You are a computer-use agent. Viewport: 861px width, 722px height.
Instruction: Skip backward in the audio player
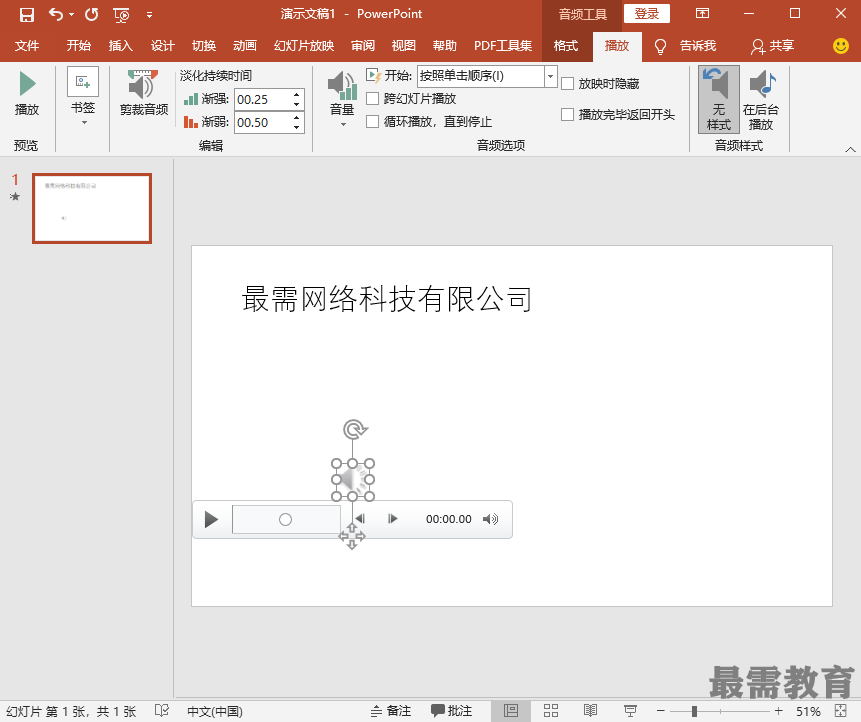click(360, 519)
